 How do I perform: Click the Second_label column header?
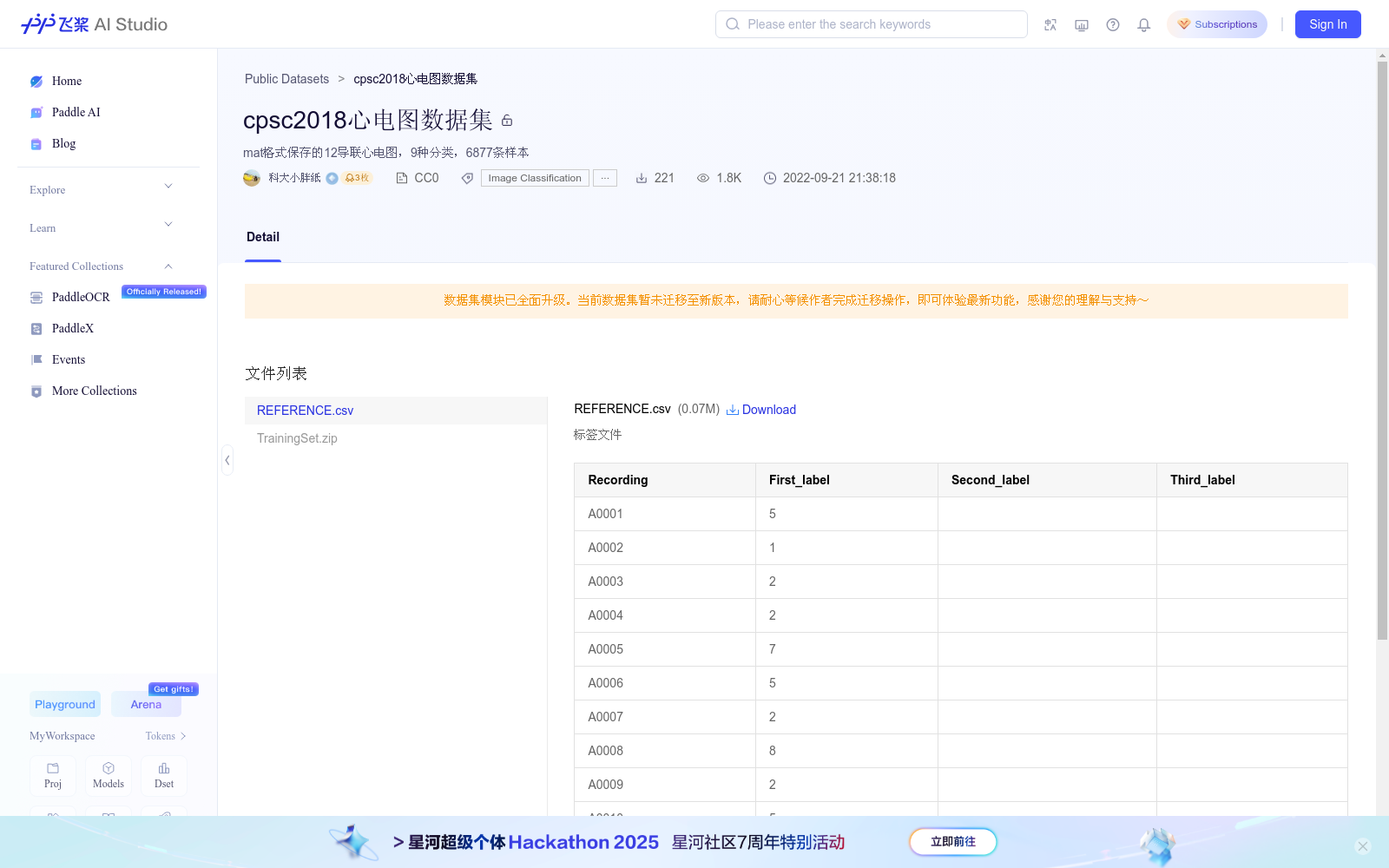[x=1047, y=480]
